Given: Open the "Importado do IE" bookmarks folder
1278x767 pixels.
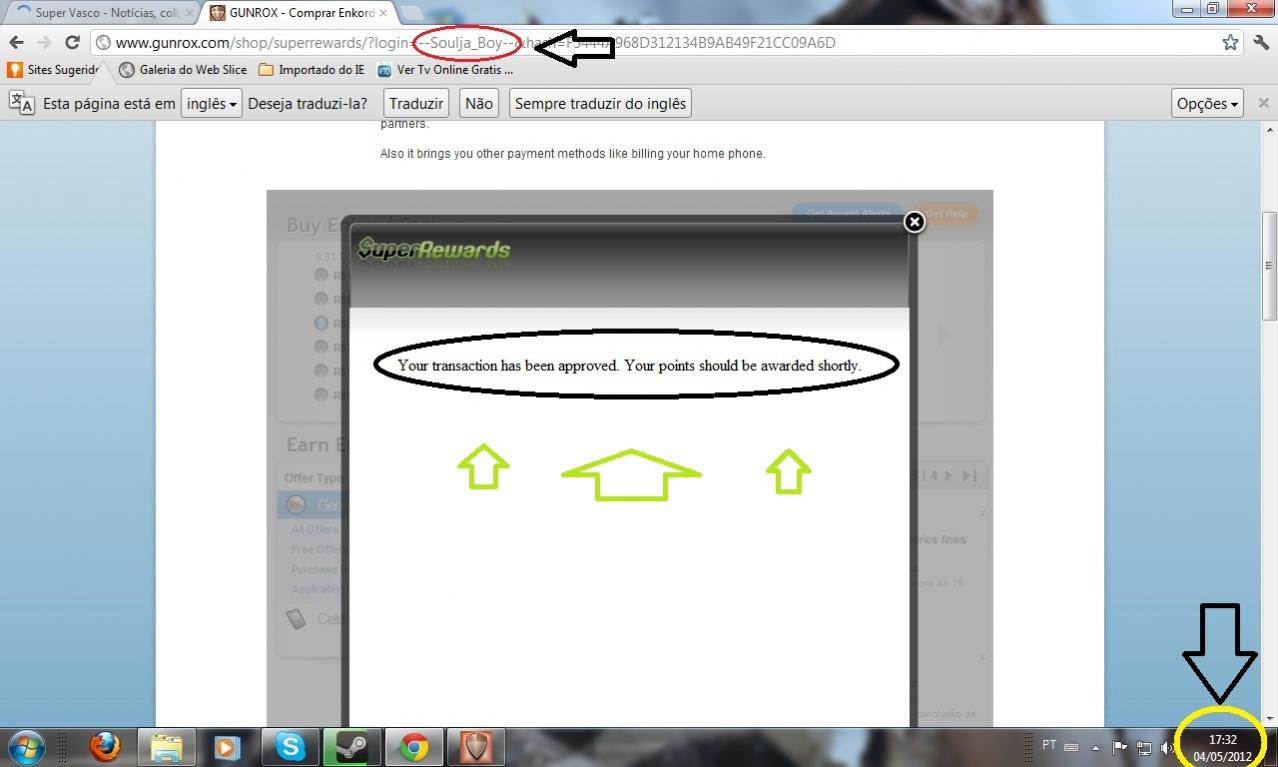Looking at the screenshot, I should [311, 70].
